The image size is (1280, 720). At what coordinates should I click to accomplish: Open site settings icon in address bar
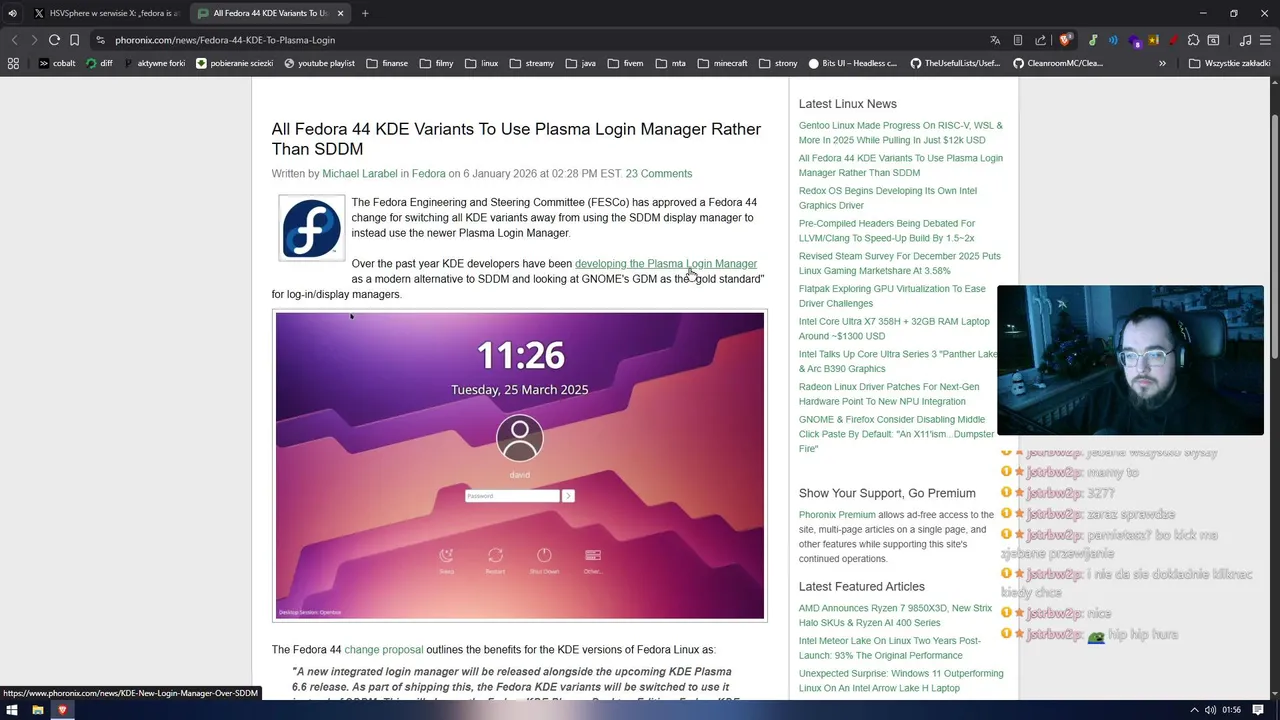pos(100,40)
